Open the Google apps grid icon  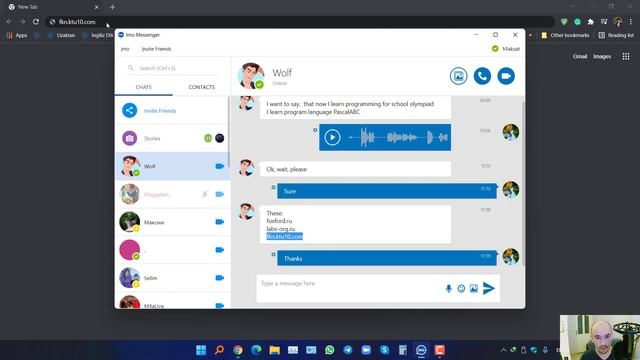pyautogui.click(x=626, y=56)
